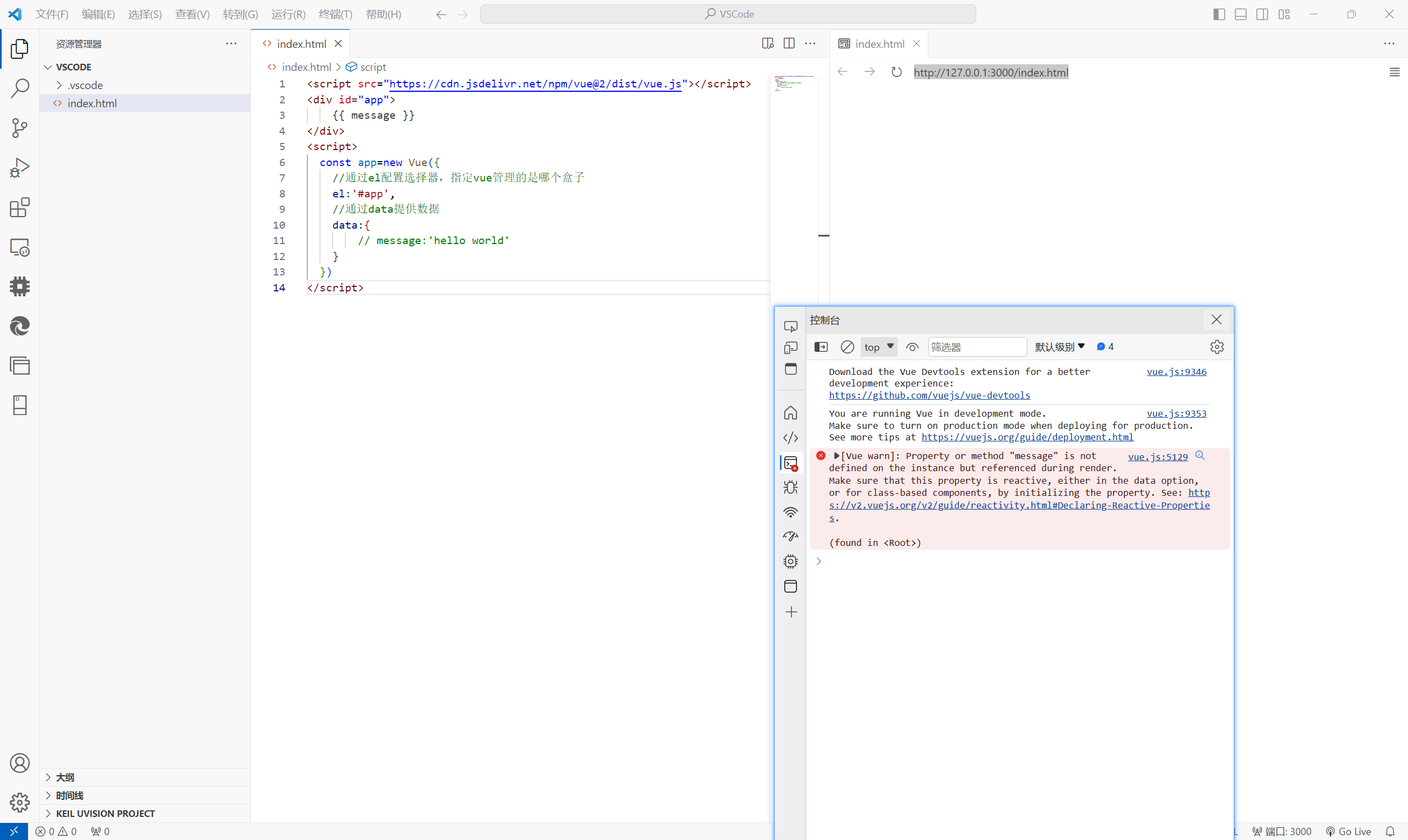
Task: Open the 'top' frame context dropdown
Action: click(x=878, y=346)
